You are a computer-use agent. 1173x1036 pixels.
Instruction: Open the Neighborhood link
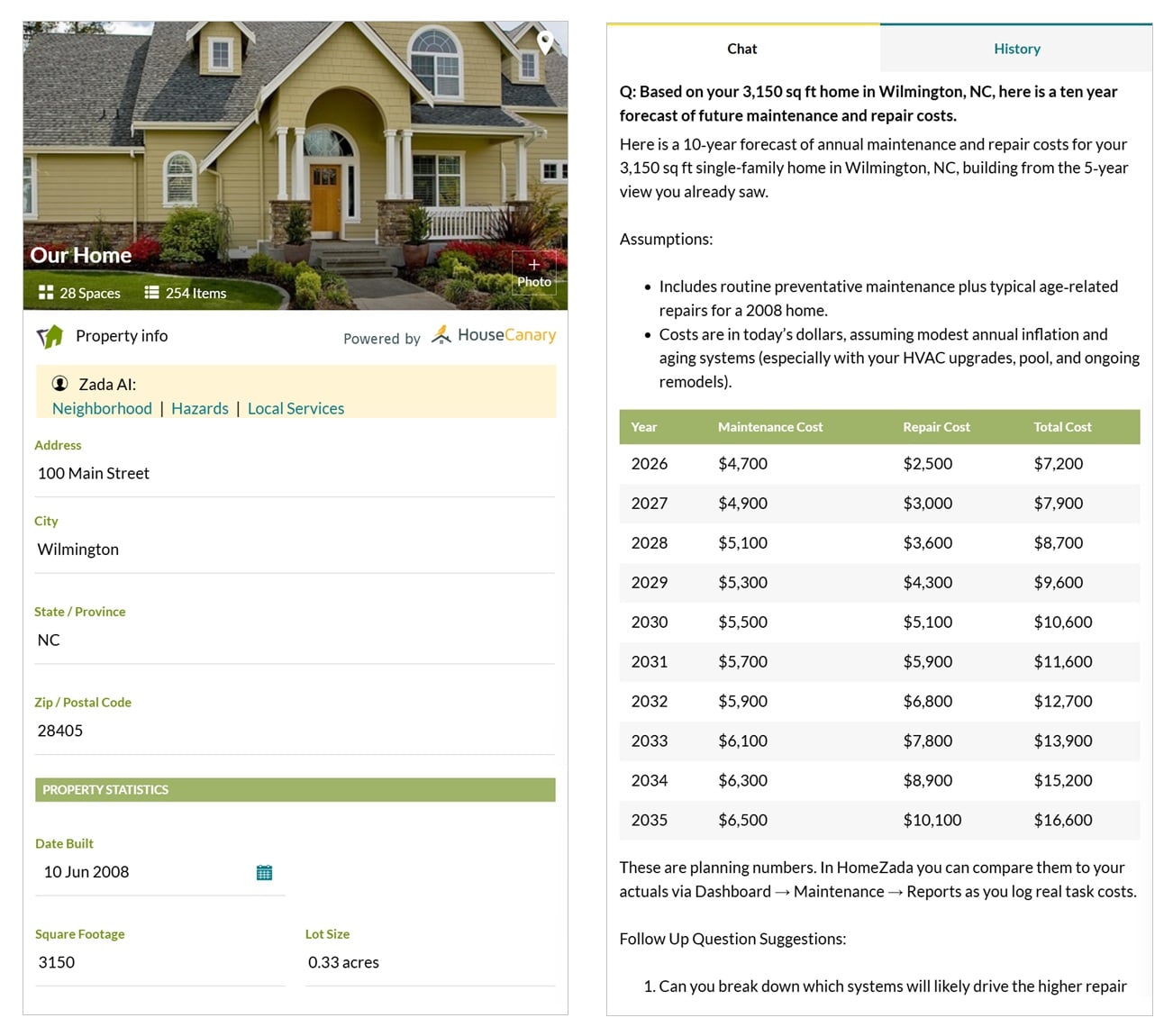(x=101, y=408)
